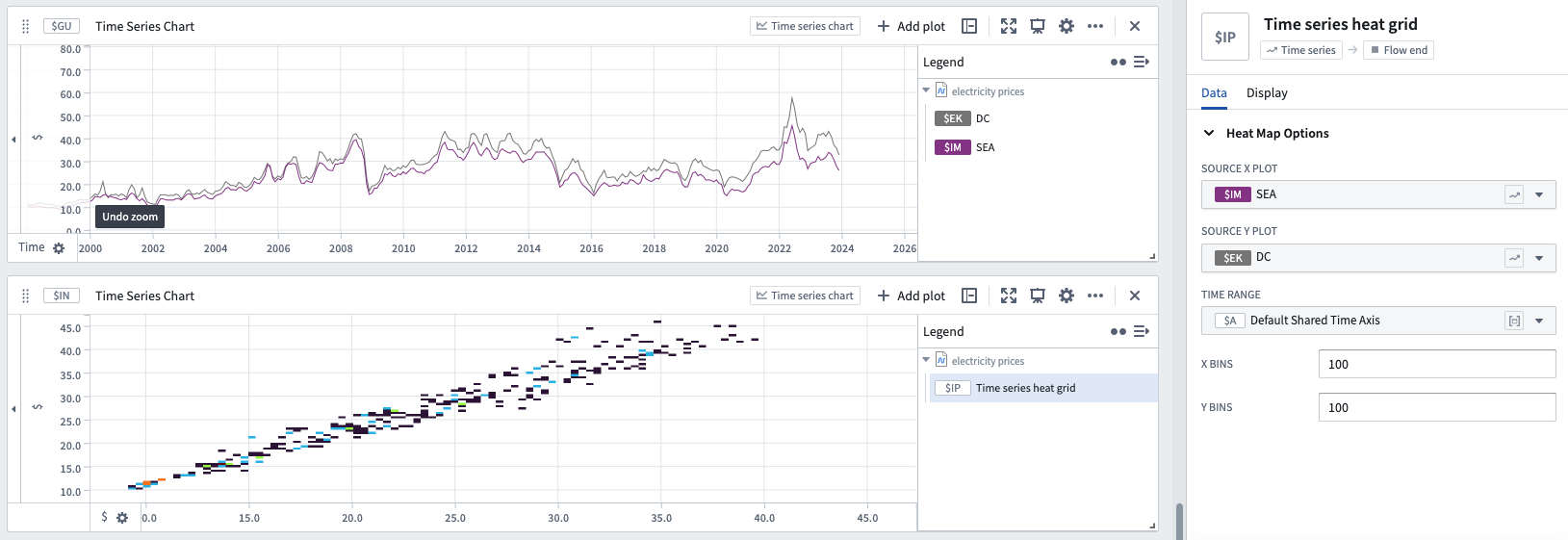
Task: Click Add plot in the $GU chart
Action: click(911, 26)
